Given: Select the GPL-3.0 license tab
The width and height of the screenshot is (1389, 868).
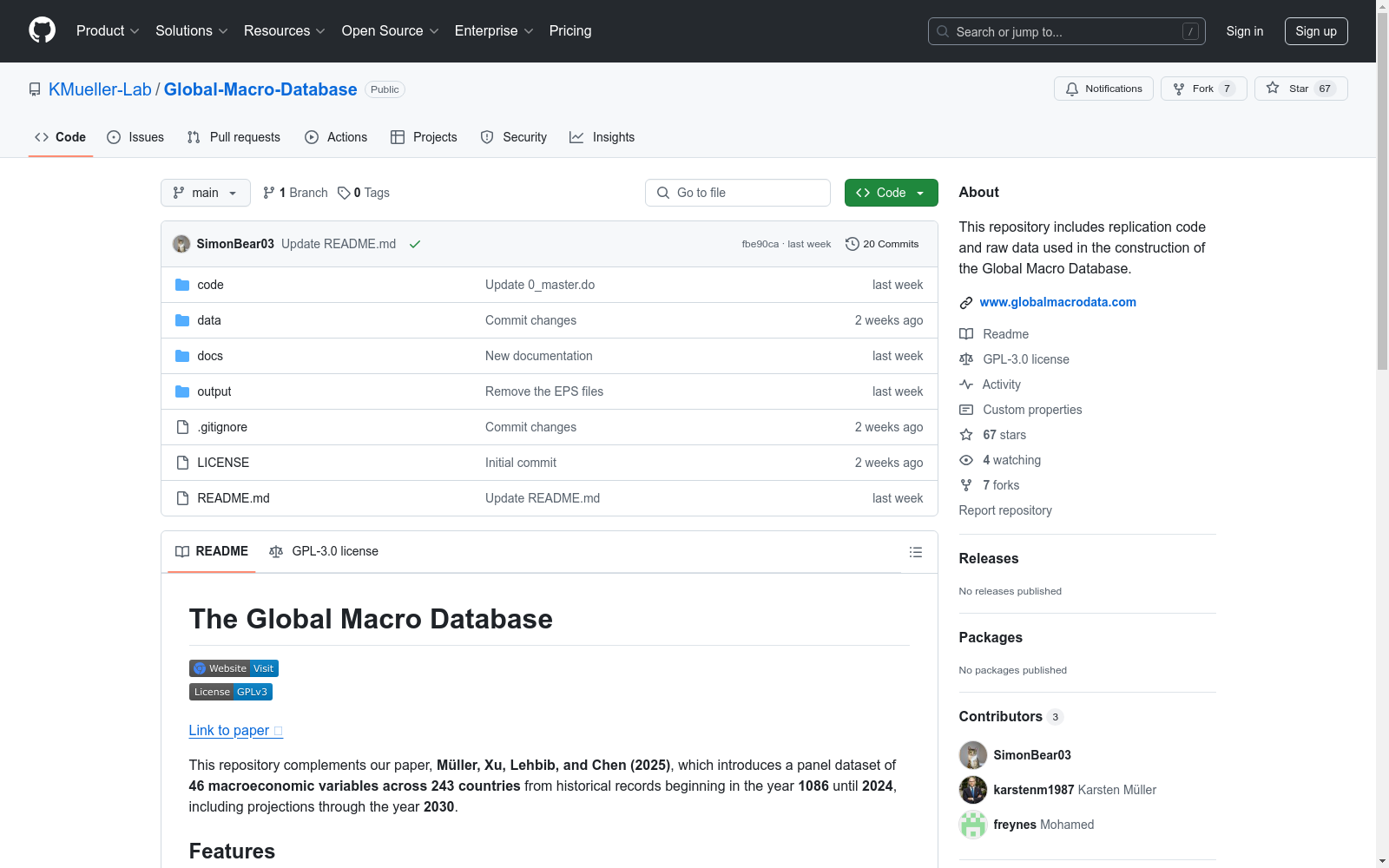Looking at the screenshot, I should [324, 551].
